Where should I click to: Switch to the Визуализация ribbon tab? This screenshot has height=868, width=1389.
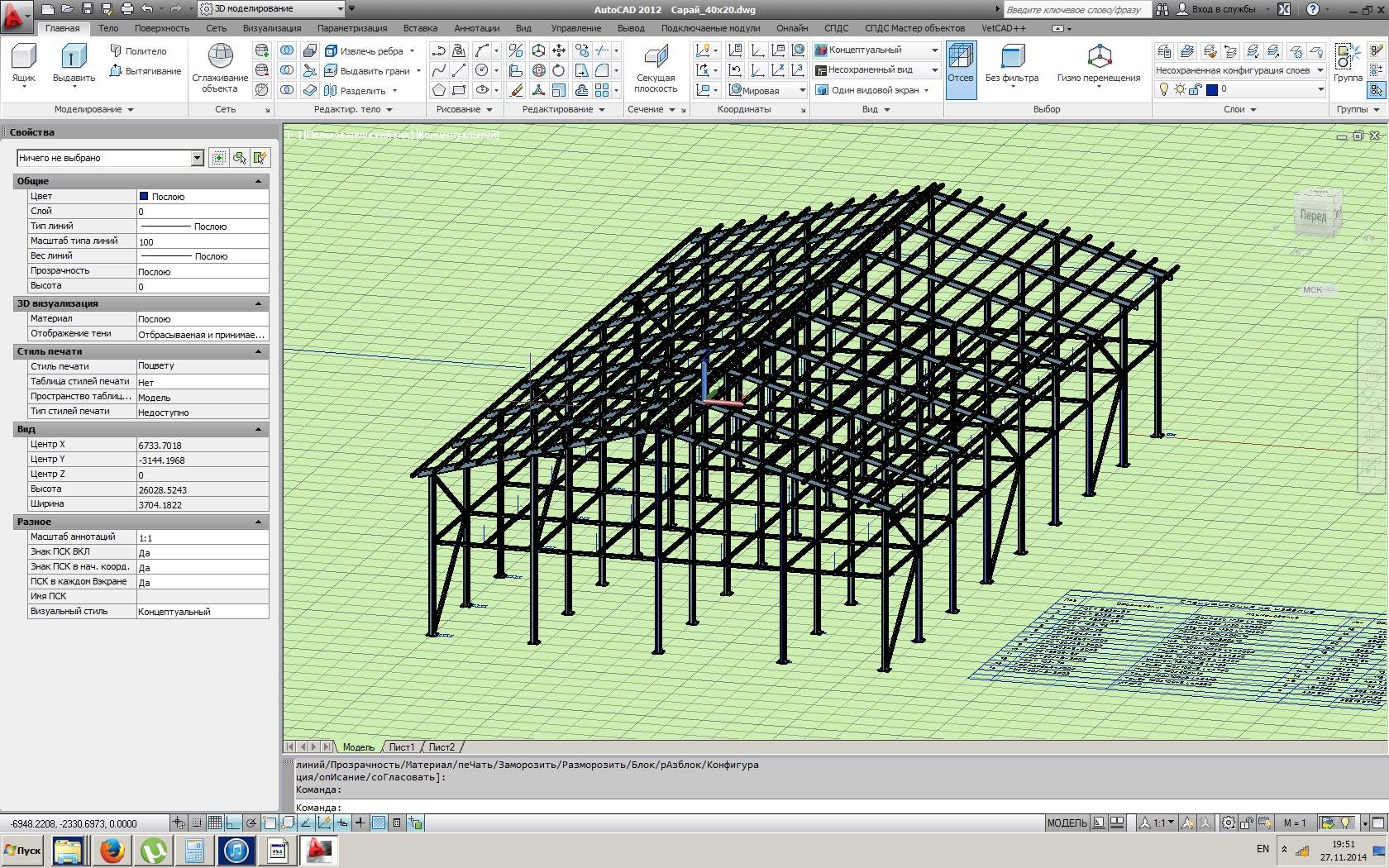tap(272, 28)
